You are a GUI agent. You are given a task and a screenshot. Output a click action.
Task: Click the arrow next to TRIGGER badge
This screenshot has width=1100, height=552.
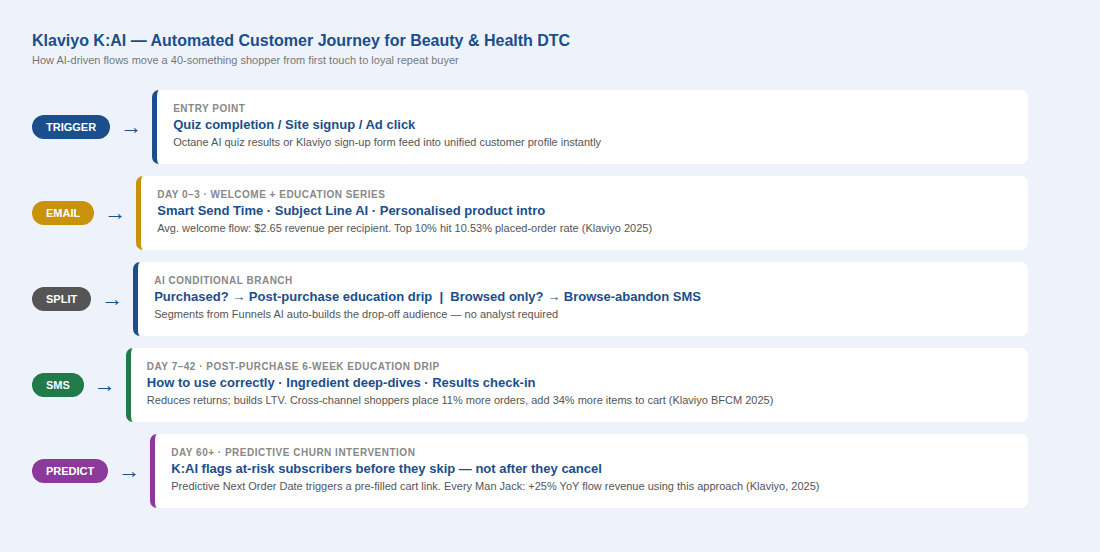(x=131, y=130)
